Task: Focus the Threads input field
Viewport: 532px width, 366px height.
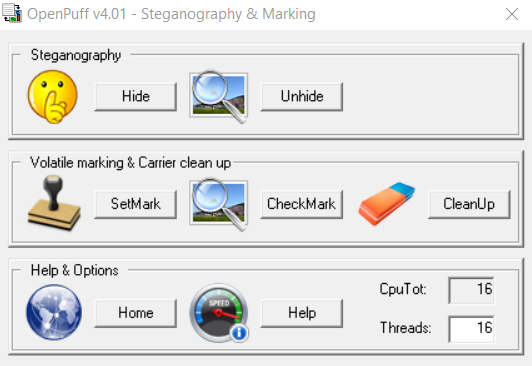Action: point(471,328)
